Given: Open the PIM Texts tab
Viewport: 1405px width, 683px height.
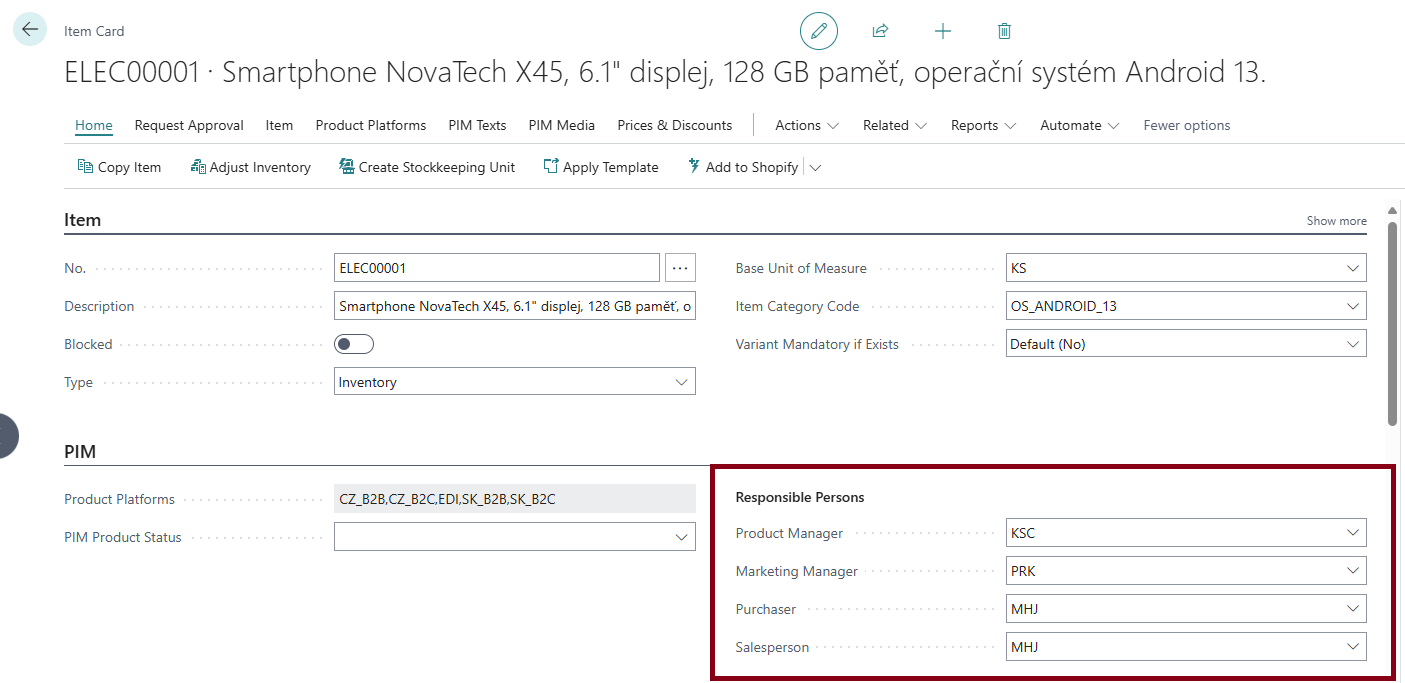Looking at the screenshot, I should click(477, 125).
